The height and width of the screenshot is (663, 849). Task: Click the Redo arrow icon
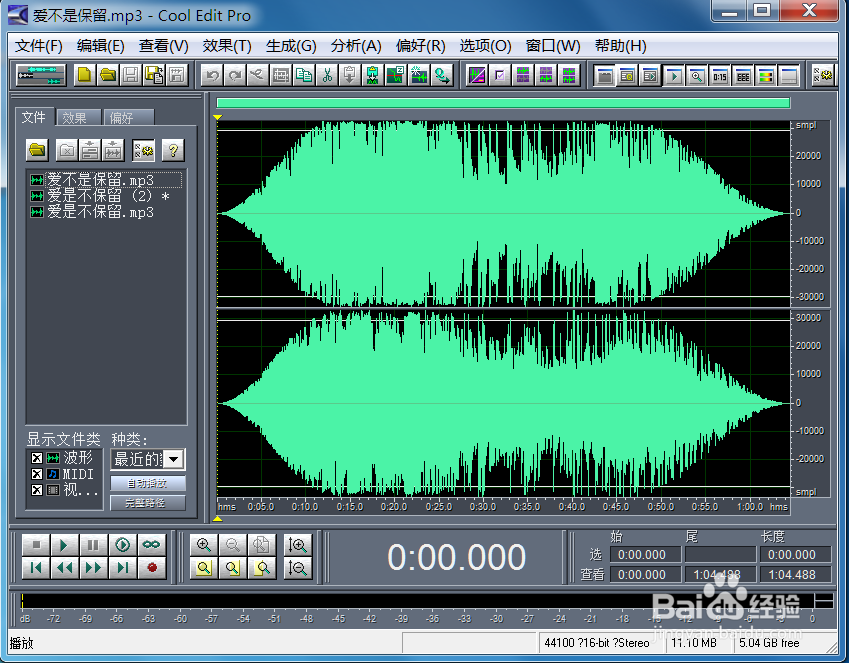pyautogui.click(x=234, y=75)
